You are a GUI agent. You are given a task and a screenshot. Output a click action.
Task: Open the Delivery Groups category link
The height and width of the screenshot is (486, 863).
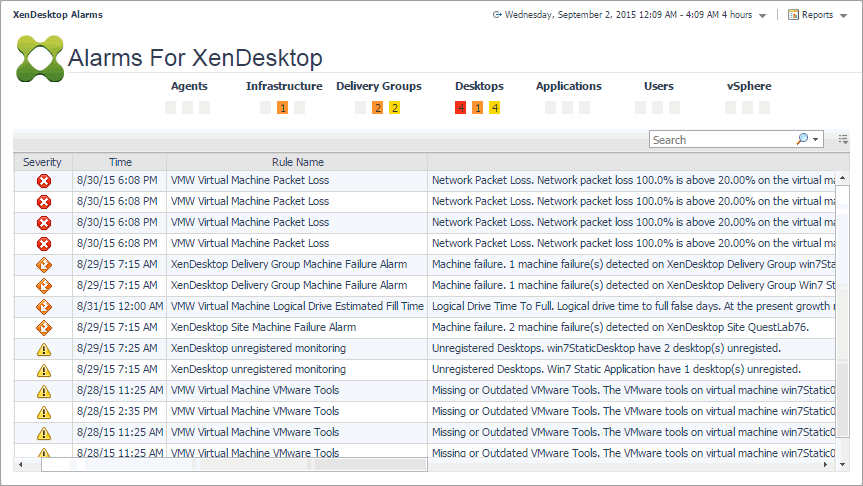tap(378, 86)
